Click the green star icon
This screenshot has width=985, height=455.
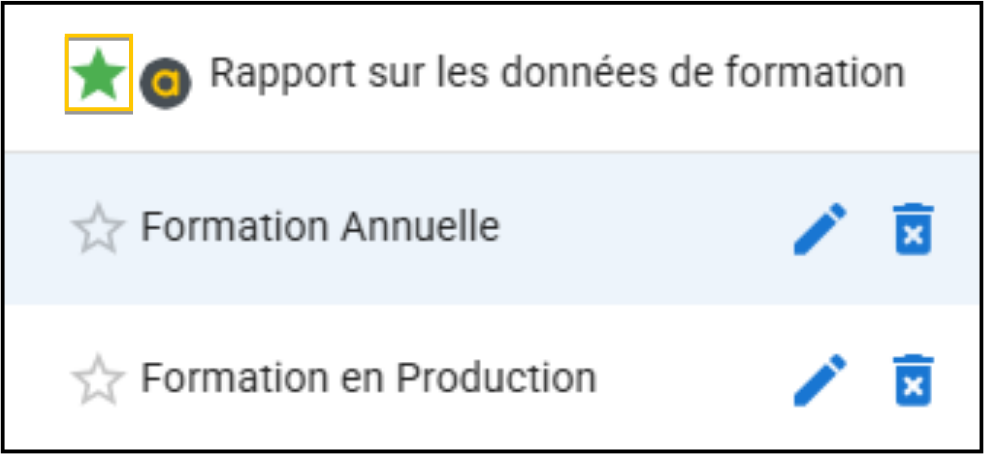point(98,76)
